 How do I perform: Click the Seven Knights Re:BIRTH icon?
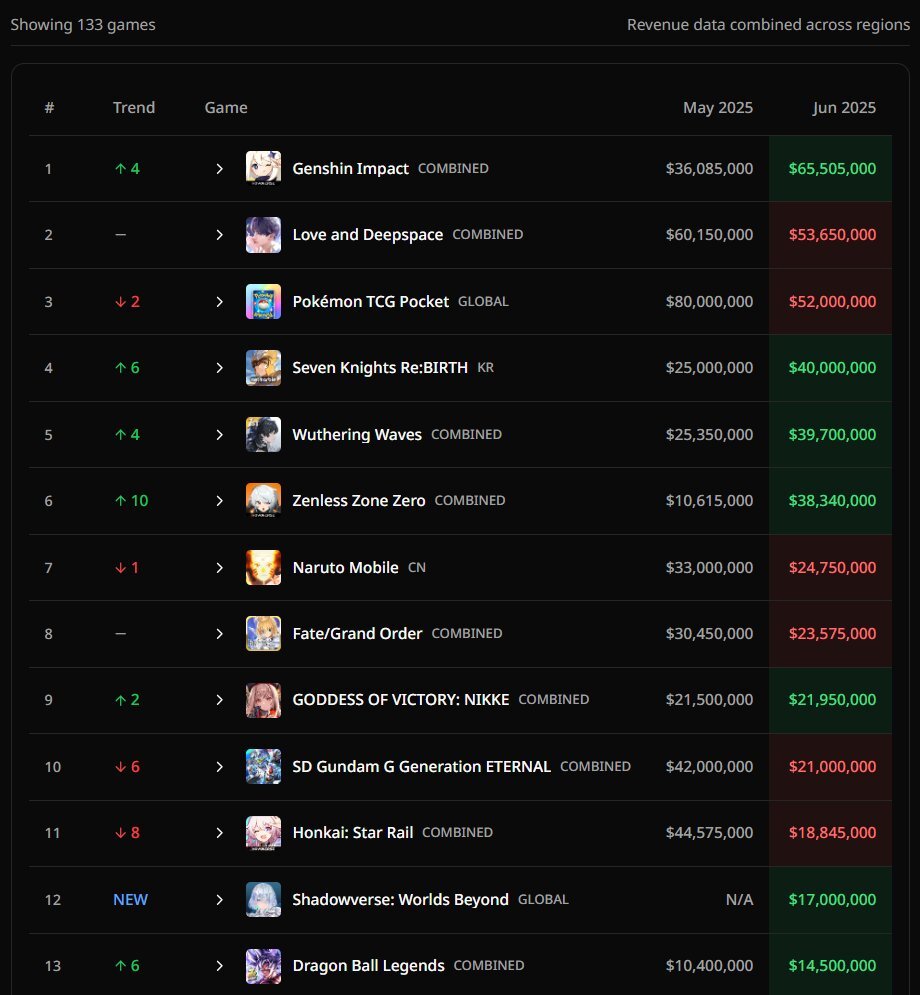[x=263, y=367]
